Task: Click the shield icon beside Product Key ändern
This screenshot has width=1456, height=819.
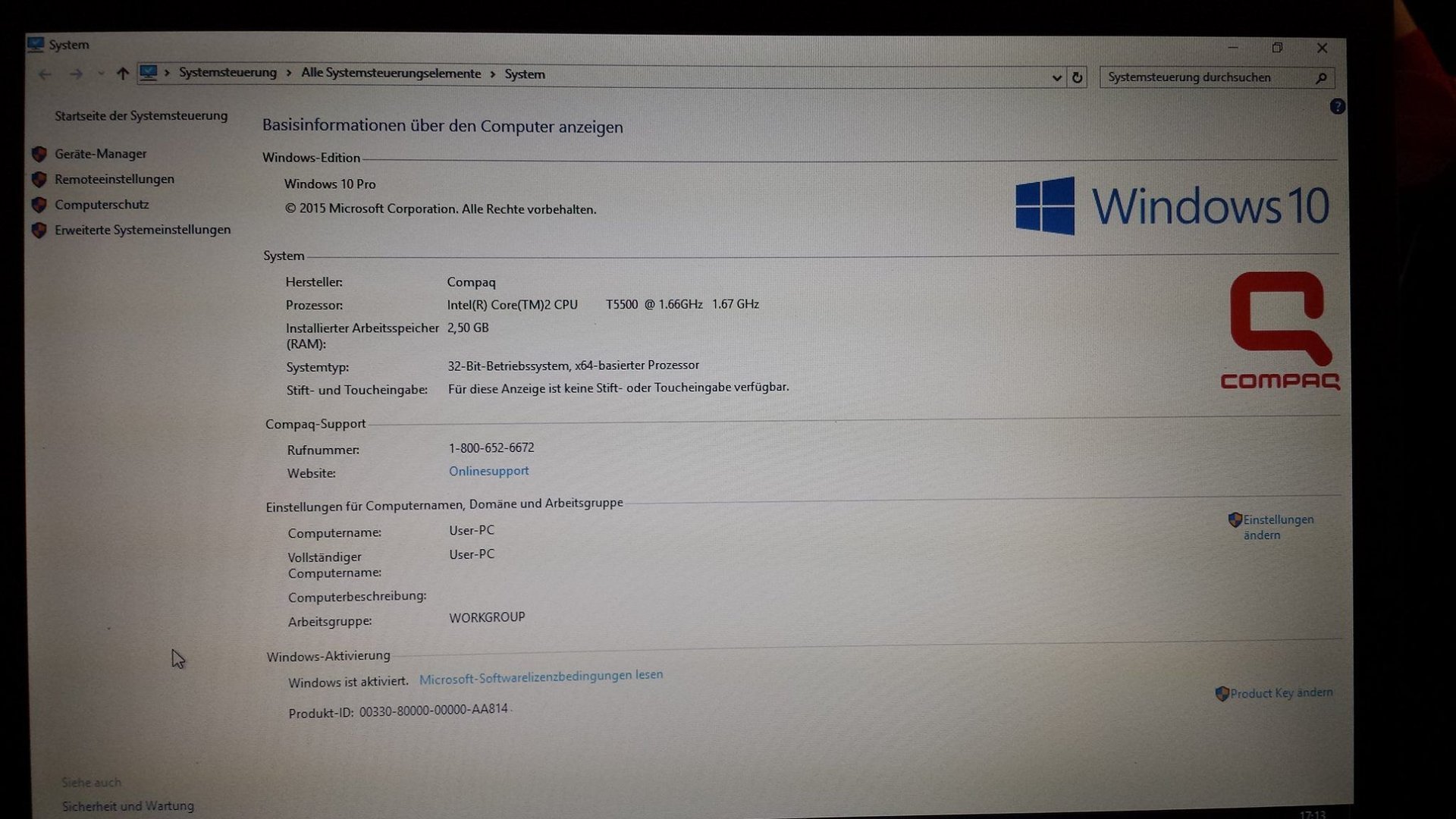Action: [1222, 694]
